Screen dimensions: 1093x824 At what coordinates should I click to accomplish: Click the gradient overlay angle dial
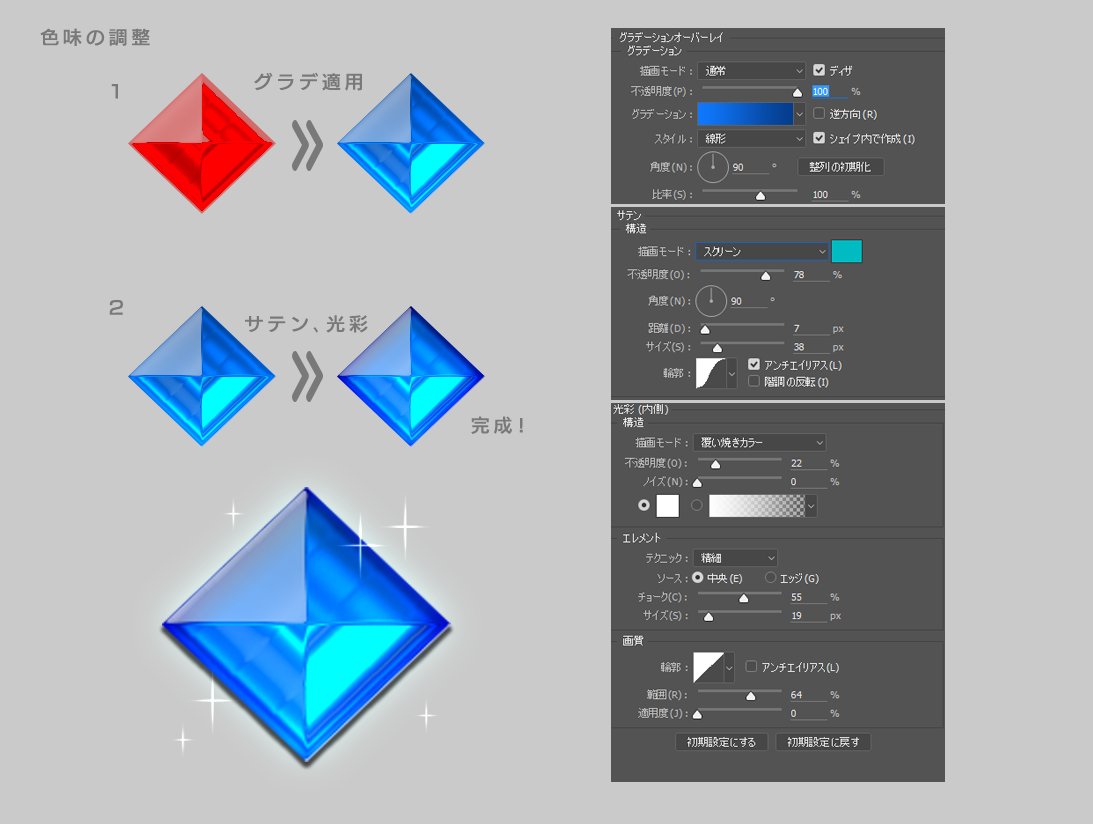tap(712, 166)
